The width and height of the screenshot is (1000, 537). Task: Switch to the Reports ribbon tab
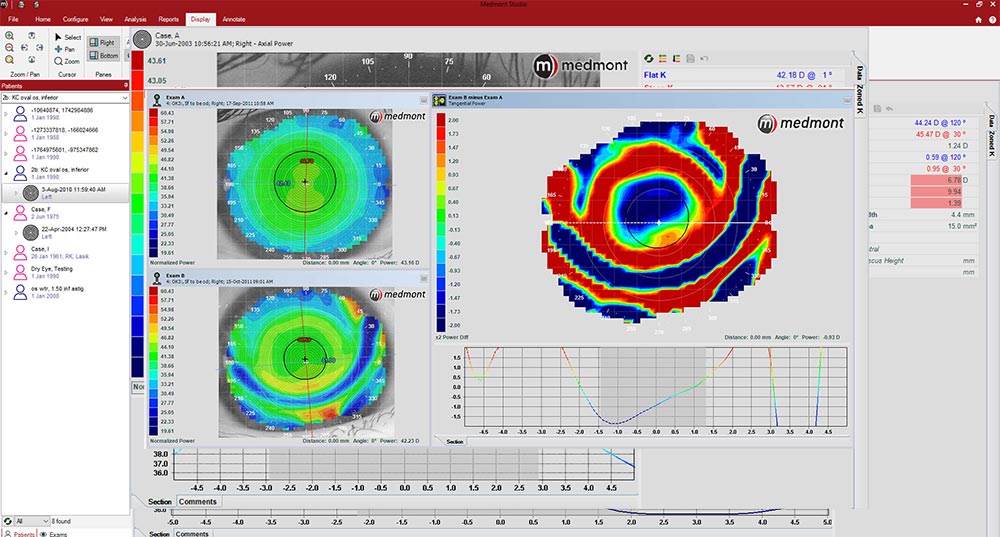[168, 19]
